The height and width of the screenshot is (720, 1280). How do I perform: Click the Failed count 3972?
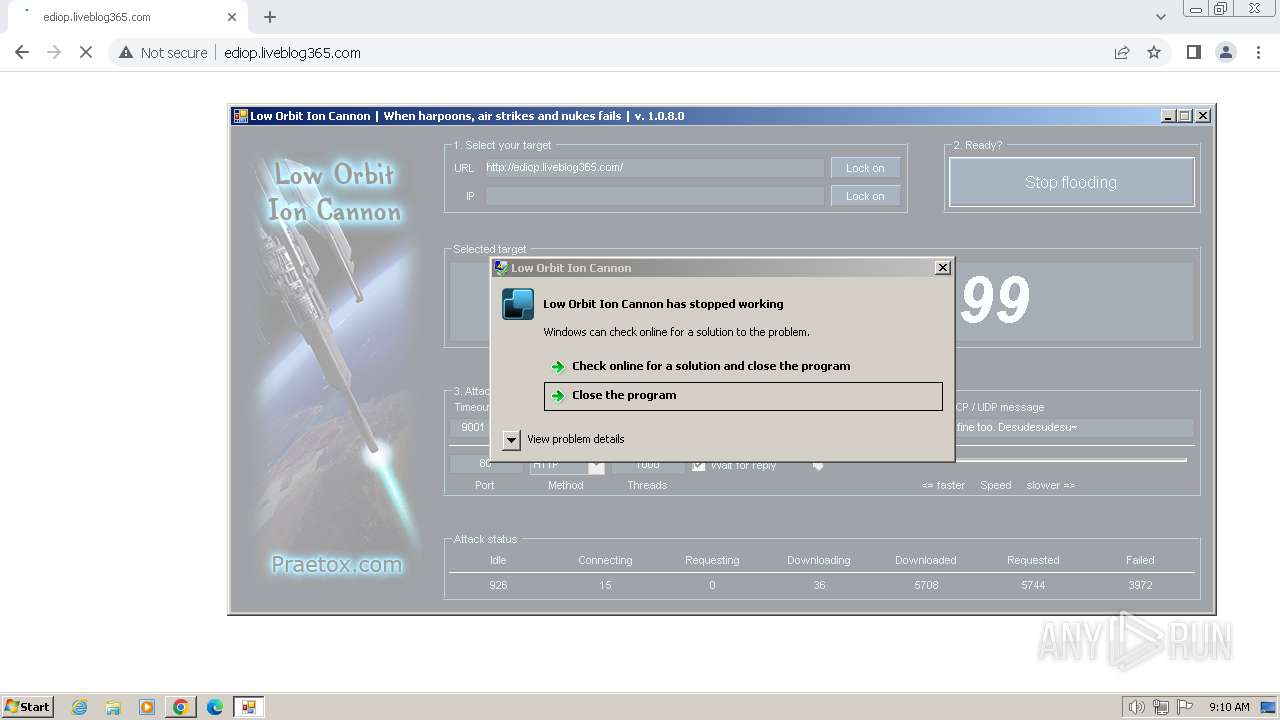coord(1140,585)
